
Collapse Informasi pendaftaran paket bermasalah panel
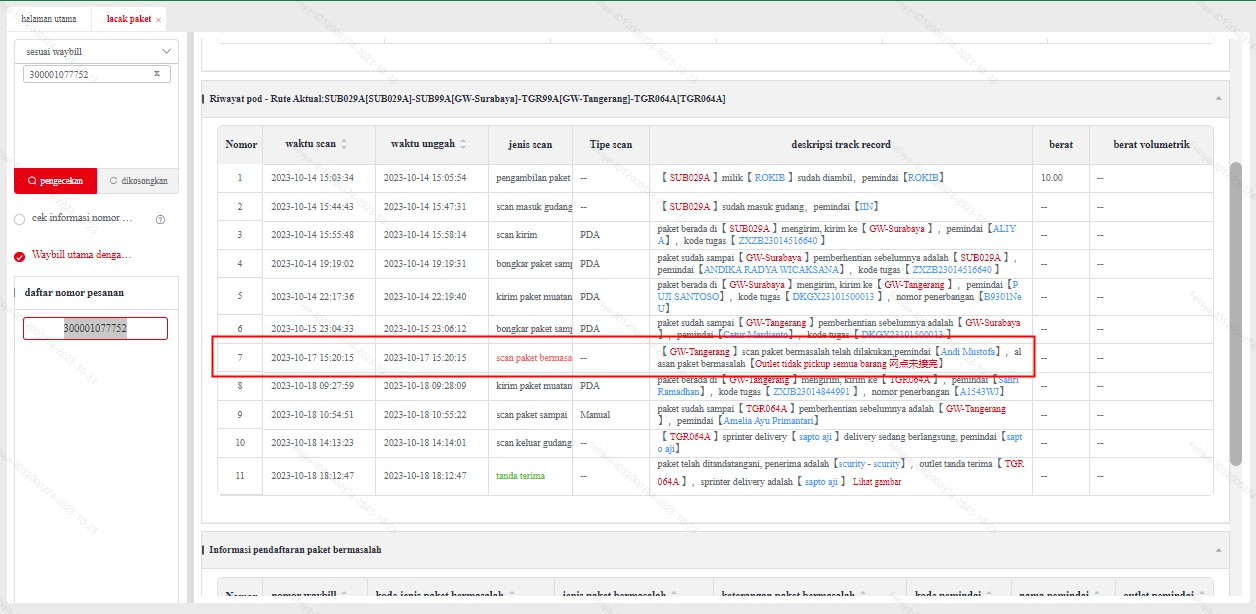(x=1218, y=549)
